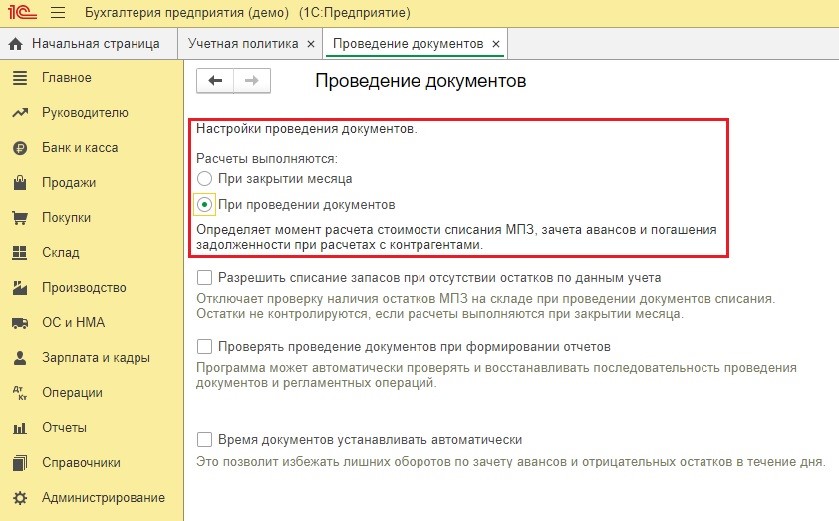Open the hamburger main menu
Image resolution: width=839 pixels, height=521 pixels.
(57, 14)
